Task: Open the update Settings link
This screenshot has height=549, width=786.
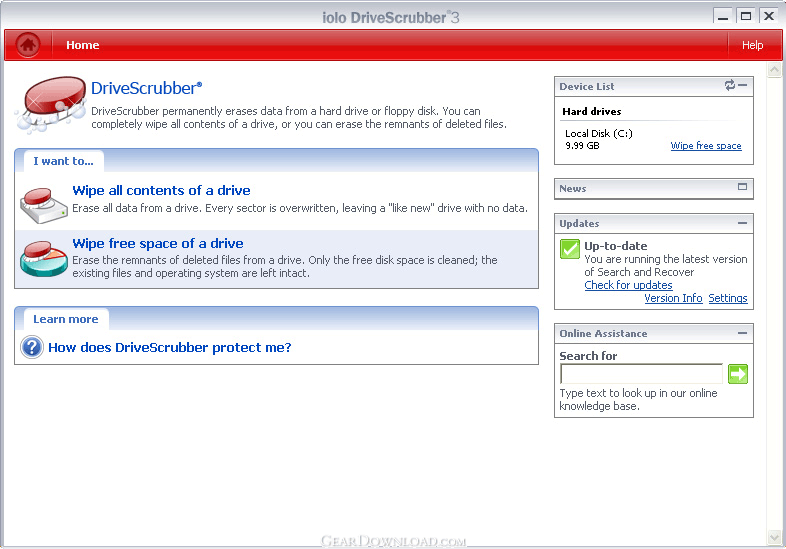Action: coord(727,298)
